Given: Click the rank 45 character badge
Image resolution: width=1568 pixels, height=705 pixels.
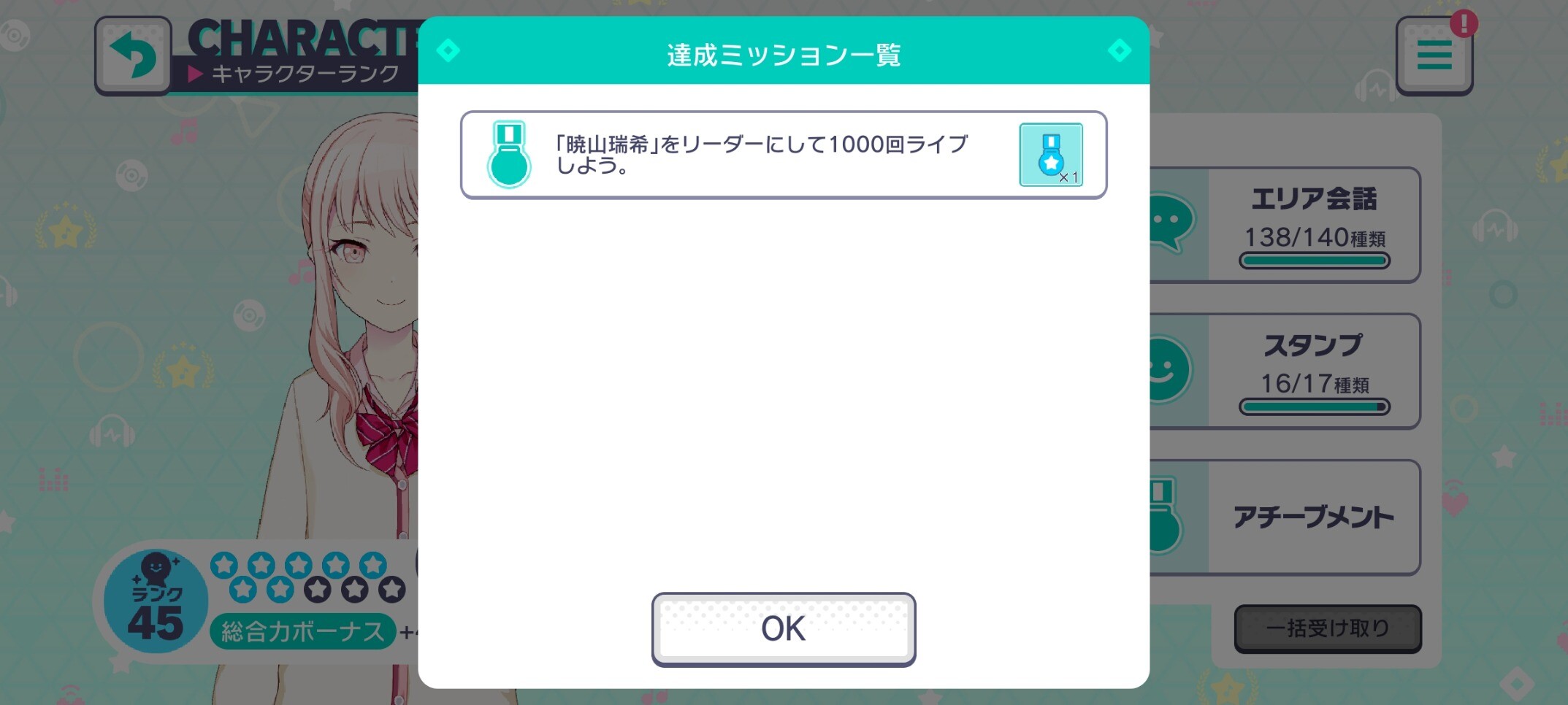Looking at the screenshot, I should pos(156,601).
